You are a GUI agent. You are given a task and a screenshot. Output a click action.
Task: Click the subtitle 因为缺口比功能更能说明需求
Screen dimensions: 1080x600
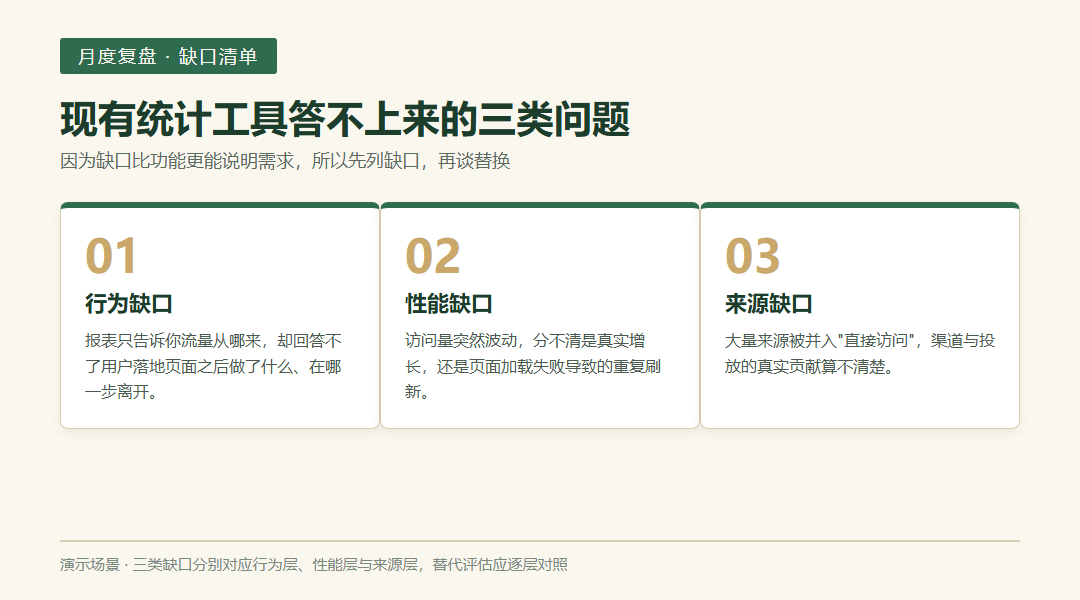pyautogui.click(x=285, y=161)
